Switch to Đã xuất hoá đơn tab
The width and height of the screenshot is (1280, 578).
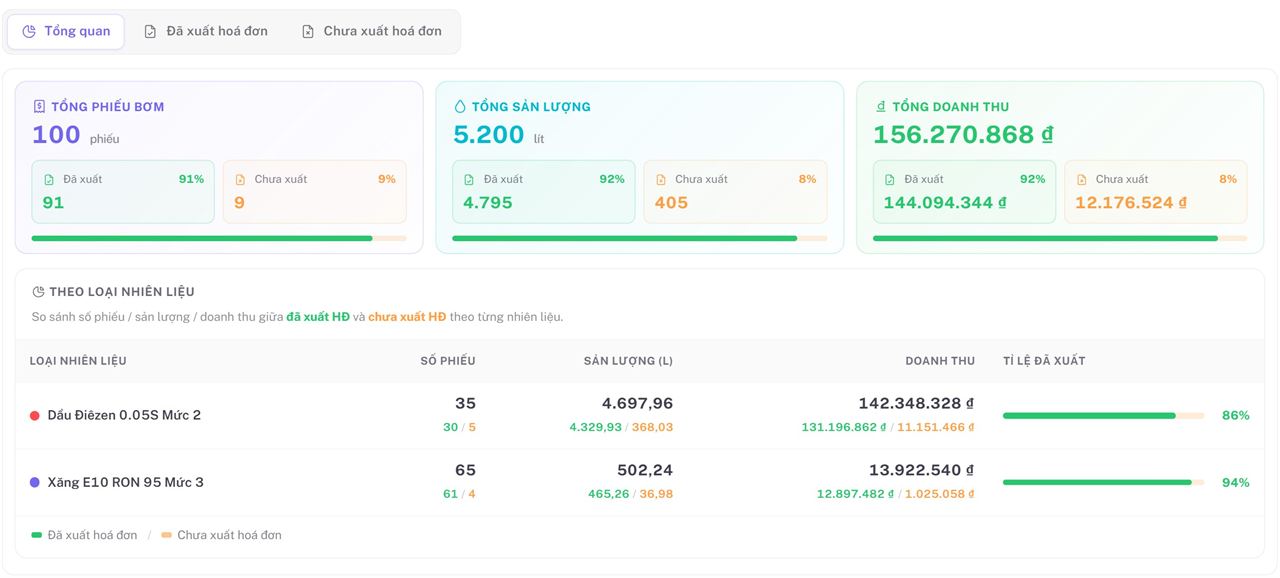(206, 31)
